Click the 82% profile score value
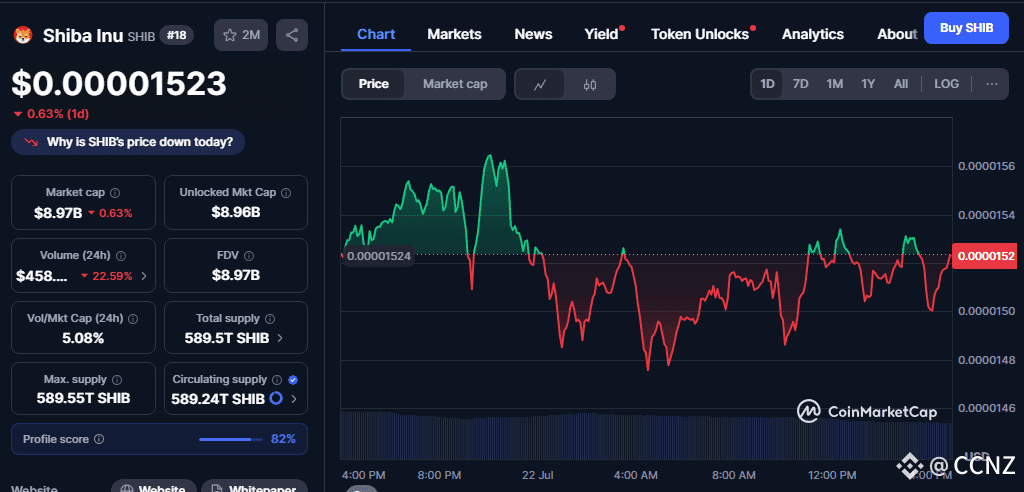The width and height of the screenshot is (1024, 492). 283,439
